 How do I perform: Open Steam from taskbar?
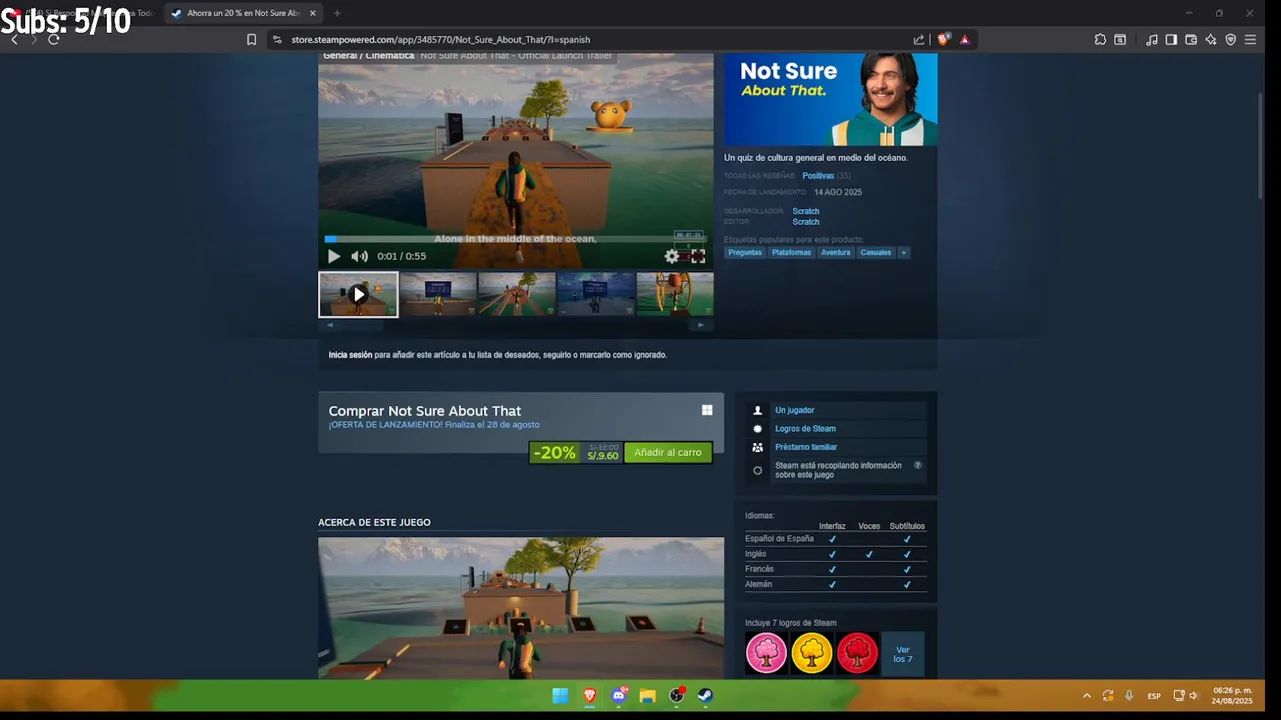tap(705, 695)
